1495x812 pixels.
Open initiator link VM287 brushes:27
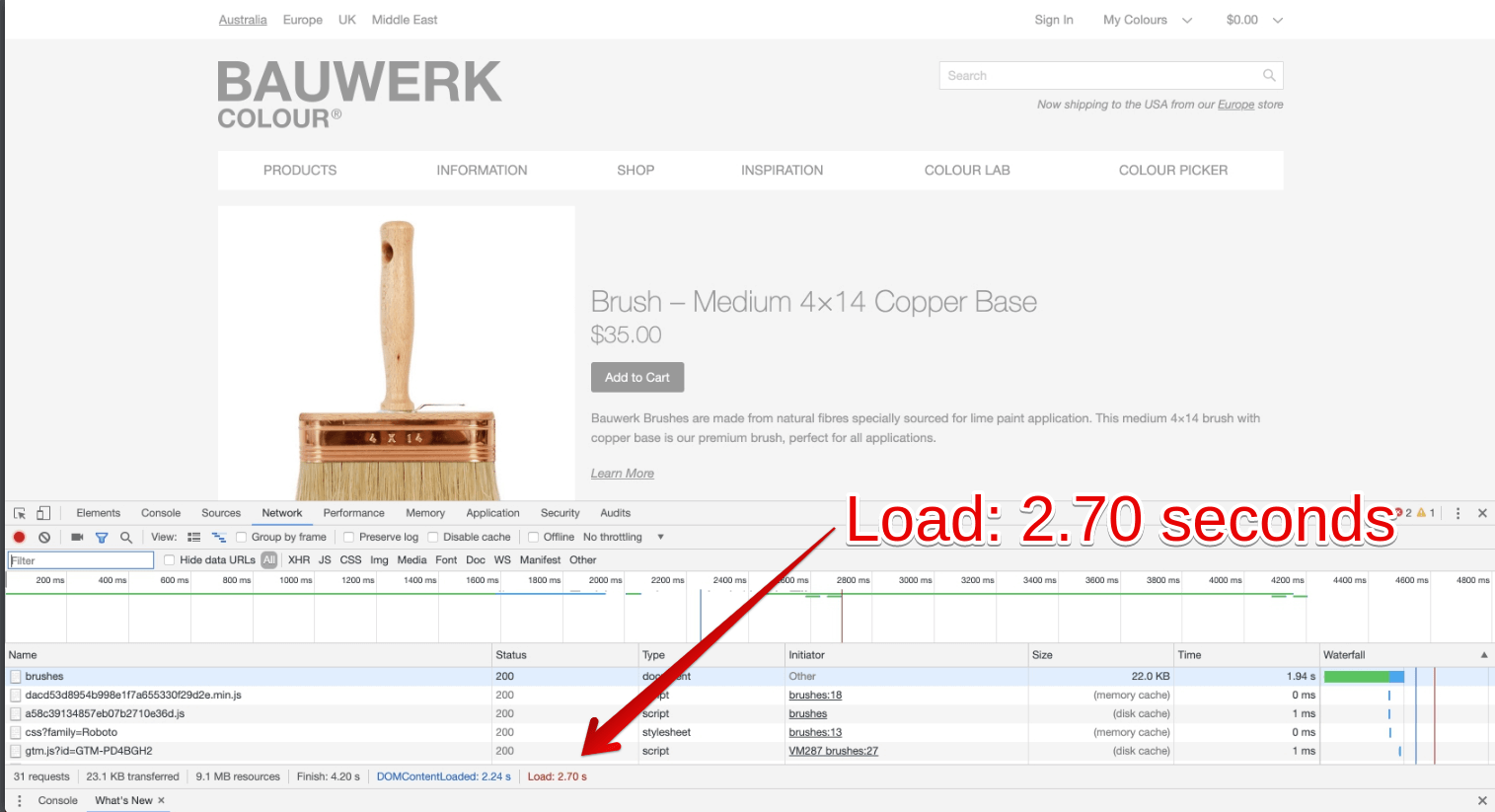833,751
